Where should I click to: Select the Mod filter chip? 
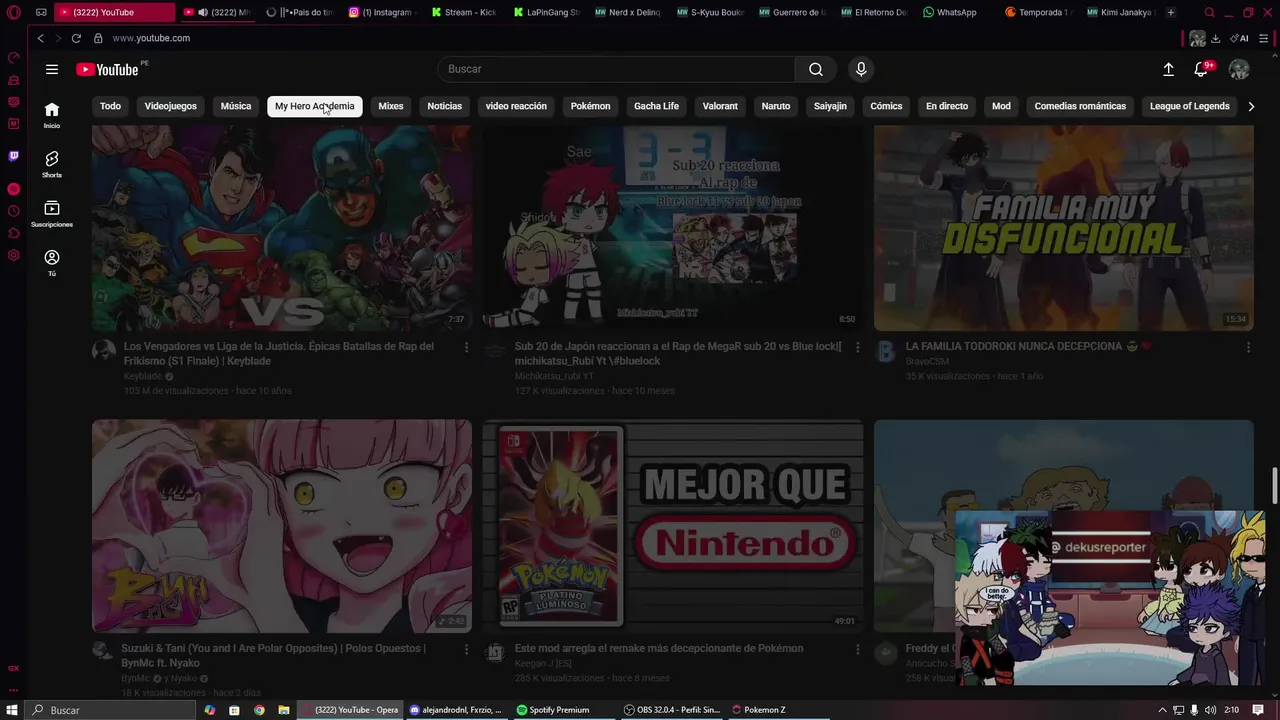pos(1001,106)
